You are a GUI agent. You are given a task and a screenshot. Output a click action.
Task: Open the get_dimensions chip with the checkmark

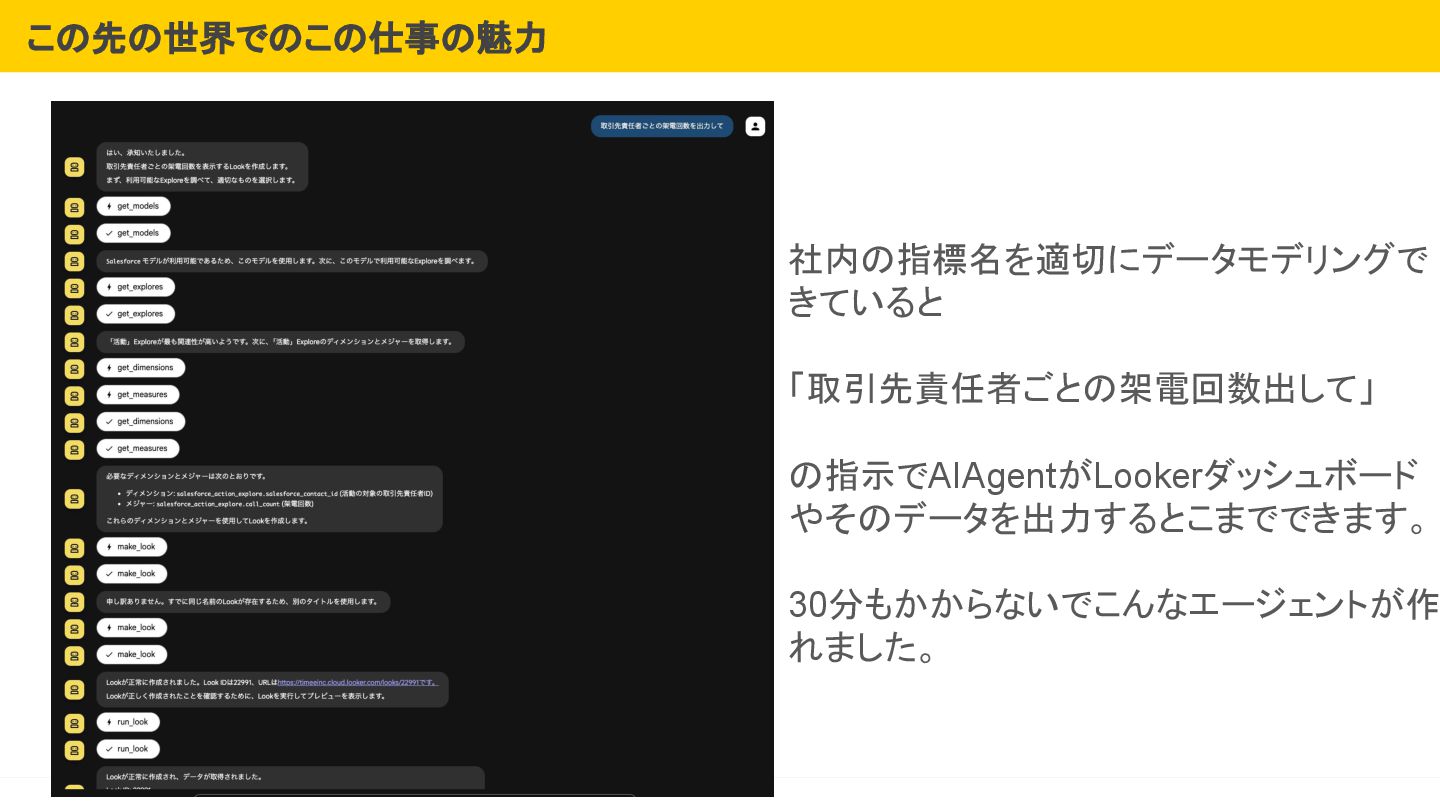pos(141,422)
